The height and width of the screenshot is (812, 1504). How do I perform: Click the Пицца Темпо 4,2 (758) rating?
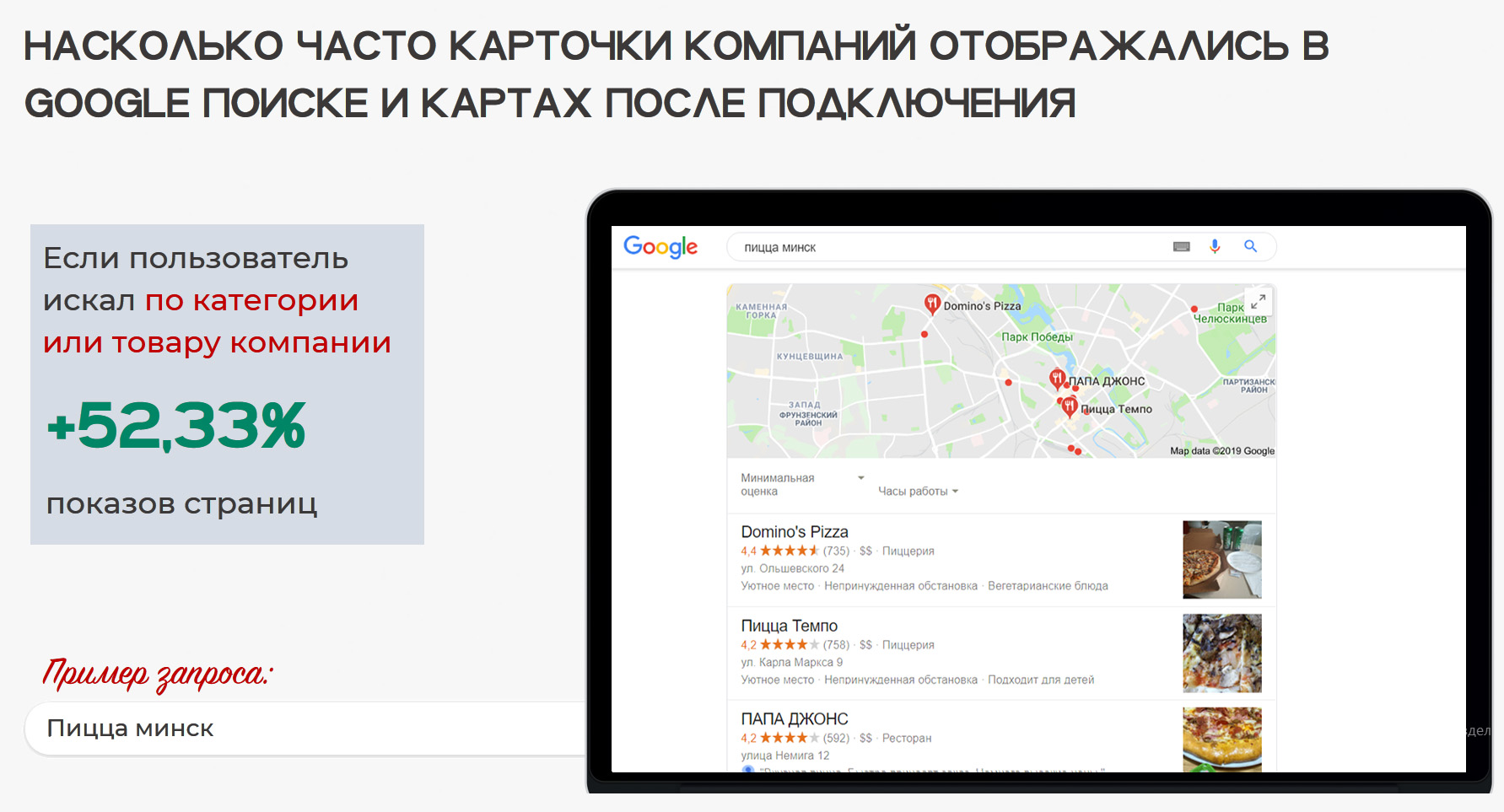point(795,644)
